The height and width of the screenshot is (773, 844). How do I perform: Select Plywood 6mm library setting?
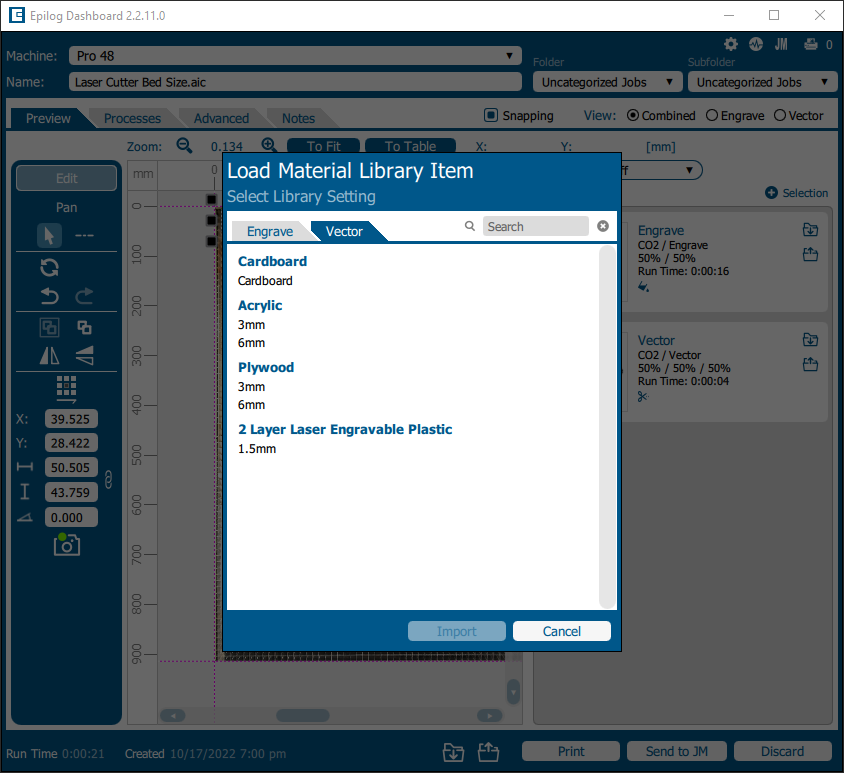point(251,405)
